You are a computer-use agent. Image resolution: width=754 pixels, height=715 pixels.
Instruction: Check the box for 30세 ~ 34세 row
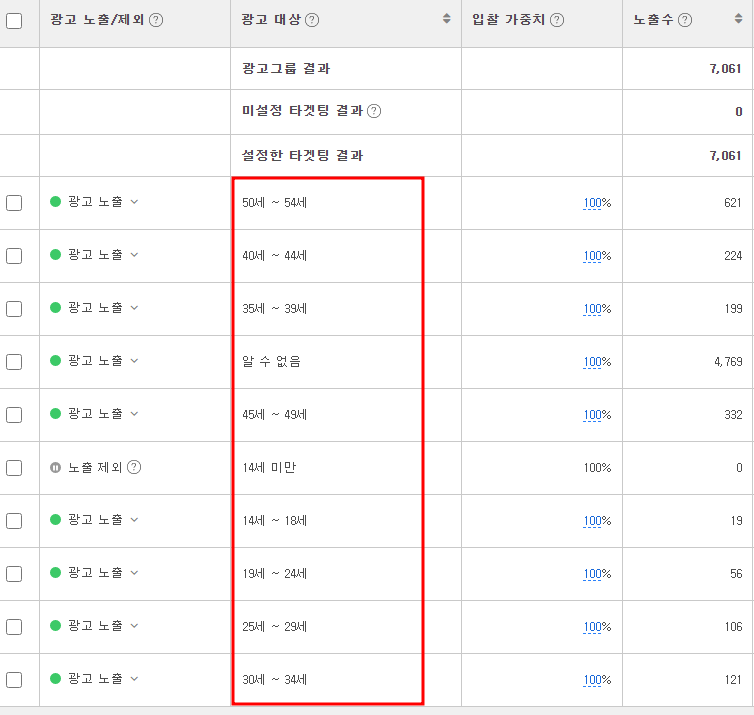point(14,679)
